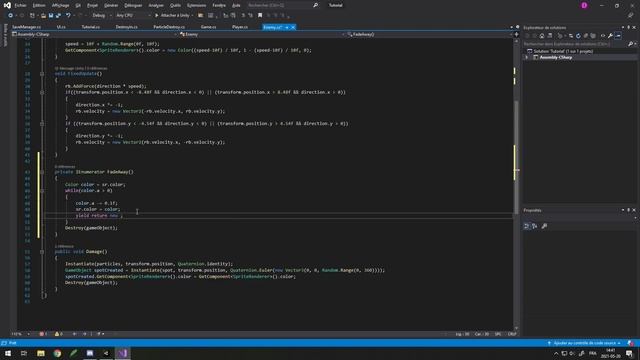
Task: Open File Explorer from the taskbar
Action: (41, 353)
